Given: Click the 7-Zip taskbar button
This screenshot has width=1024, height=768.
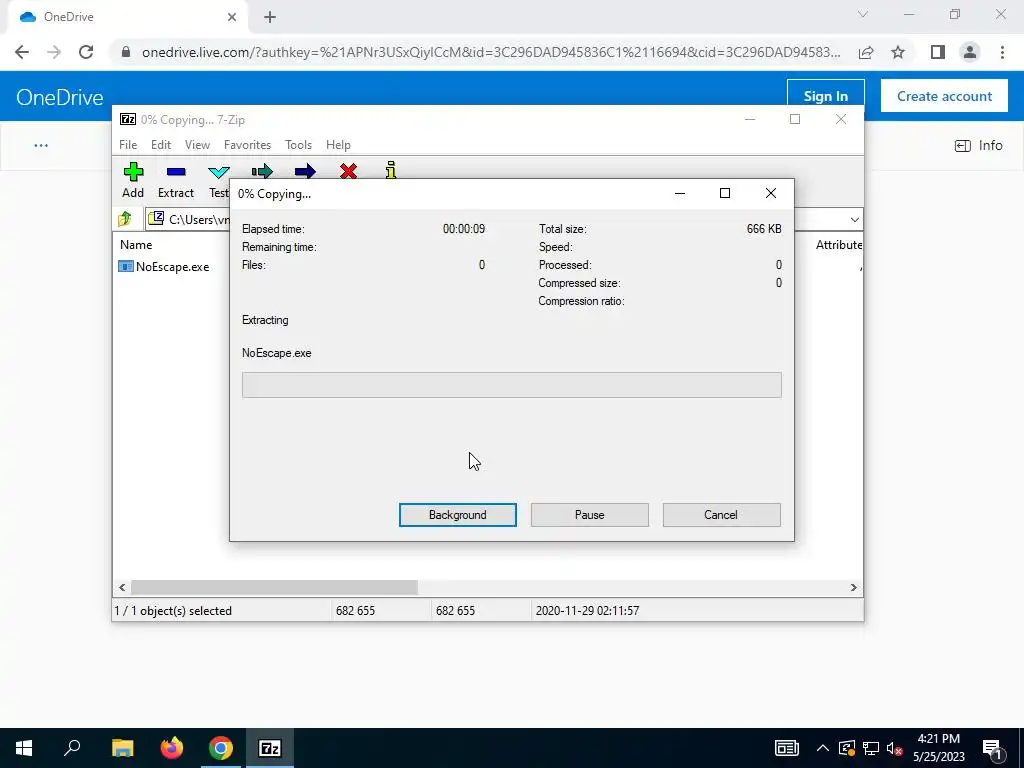Looking at the screenshot, I should (x=270, y=748).
